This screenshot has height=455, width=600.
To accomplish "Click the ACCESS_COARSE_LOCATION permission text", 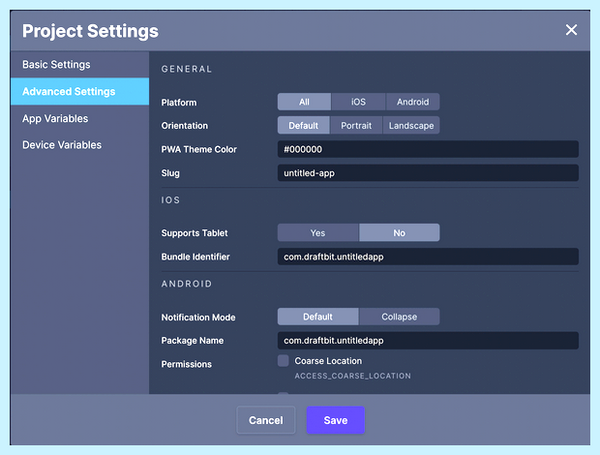I will [x=352, y=376].
